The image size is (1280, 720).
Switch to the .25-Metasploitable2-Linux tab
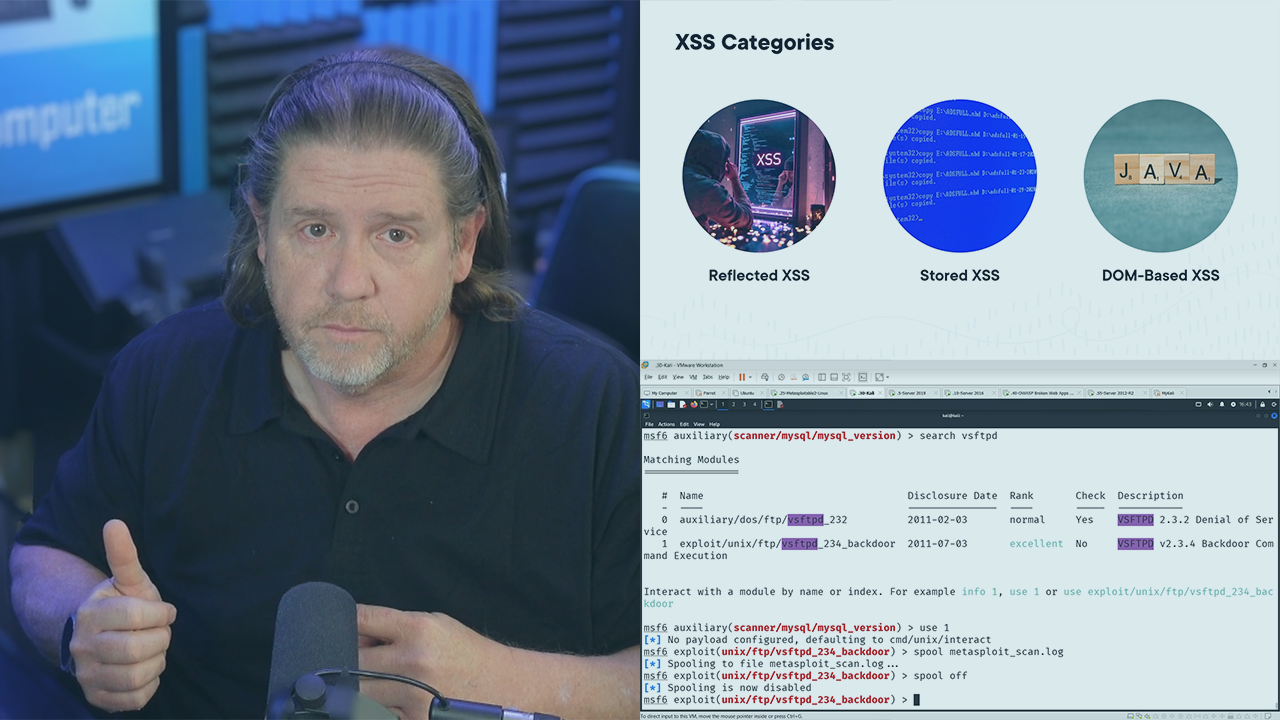(803, 393)
